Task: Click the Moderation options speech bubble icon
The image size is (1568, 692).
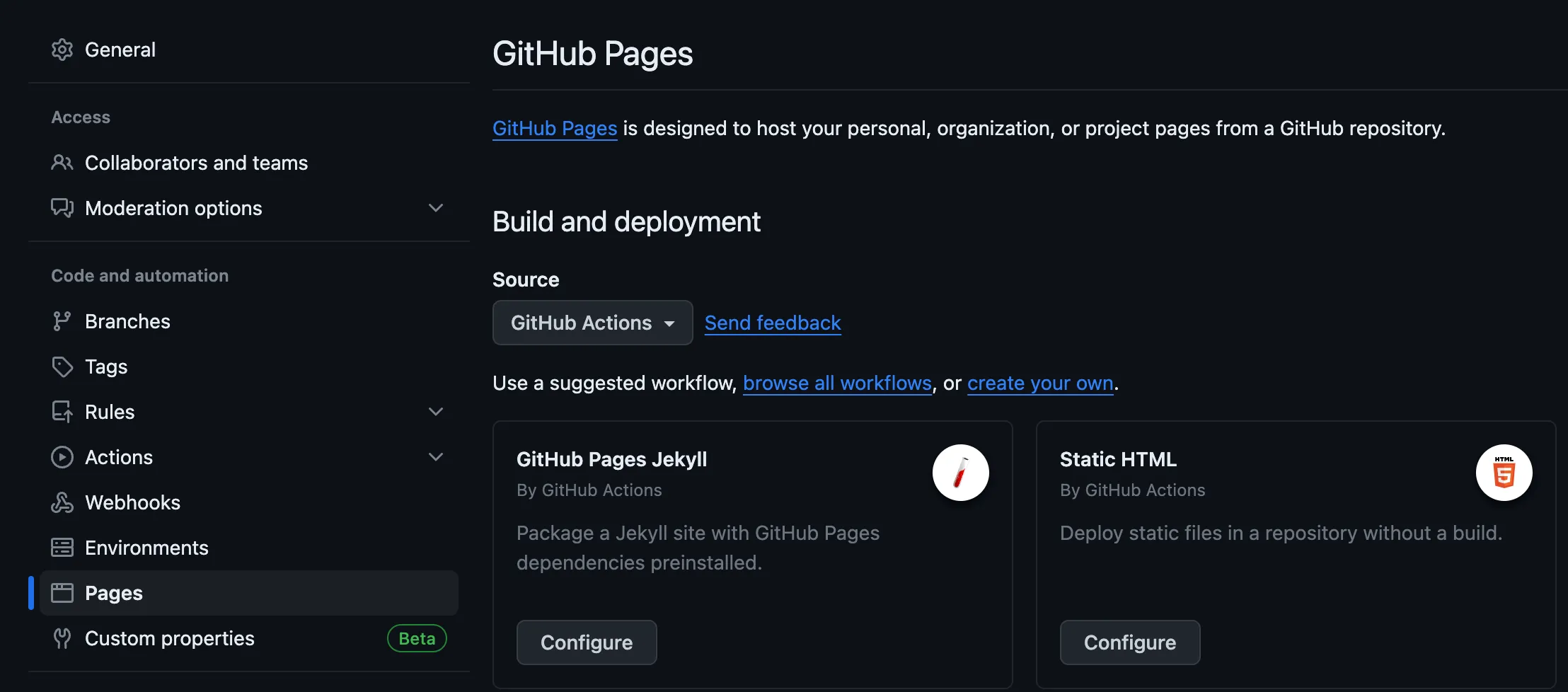Action: pyautogui.click(x=62, y=208)
